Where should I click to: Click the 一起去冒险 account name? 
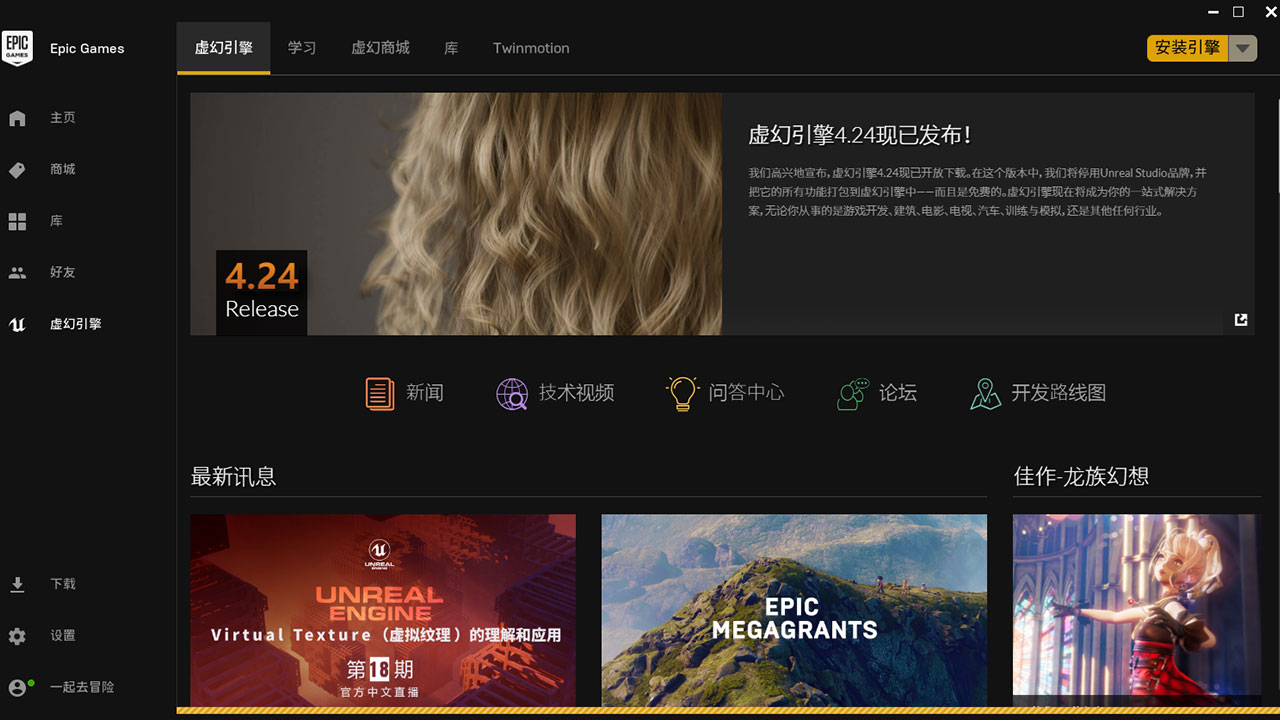(x=82, y=688)
